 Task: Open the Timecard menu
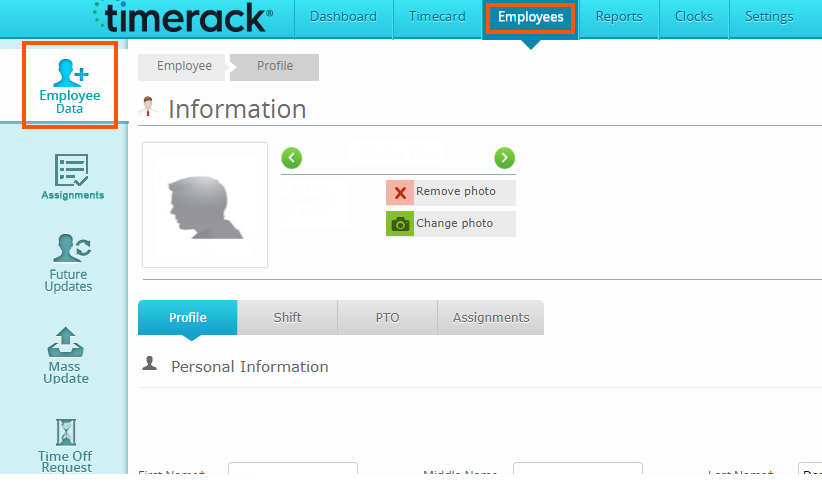point(437,17)
